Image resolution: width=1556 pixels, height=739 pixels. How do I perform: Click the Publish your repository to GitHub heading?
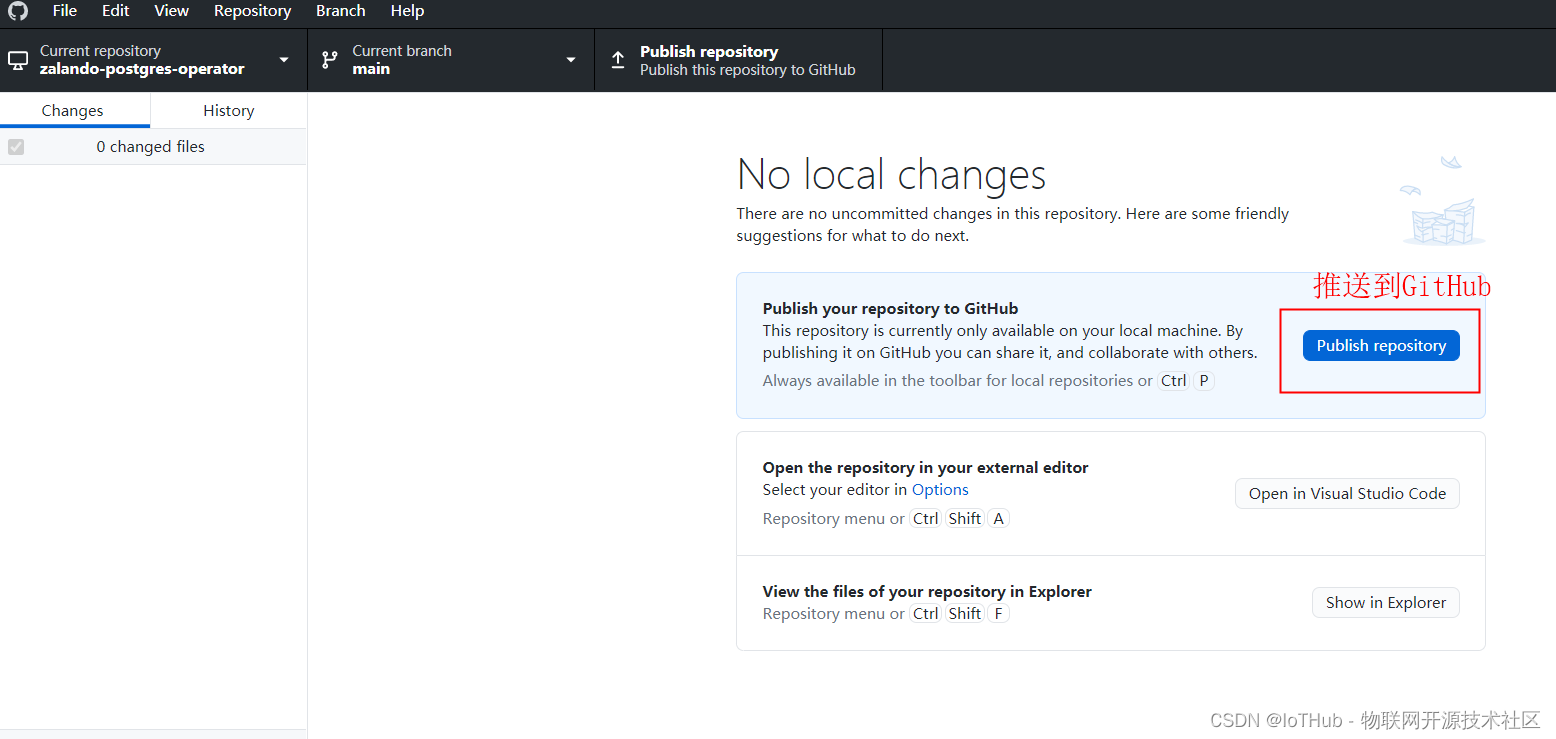(x=891, y=309)
